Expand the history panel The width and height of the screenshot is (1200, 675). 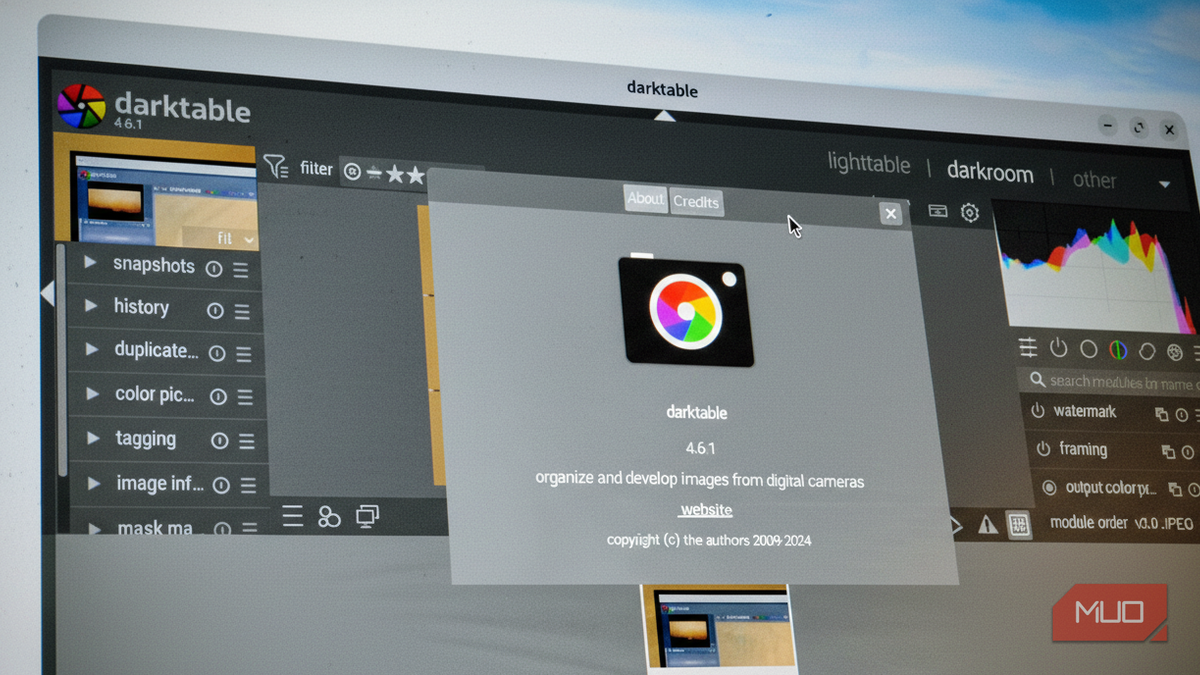tap(91, 306)
